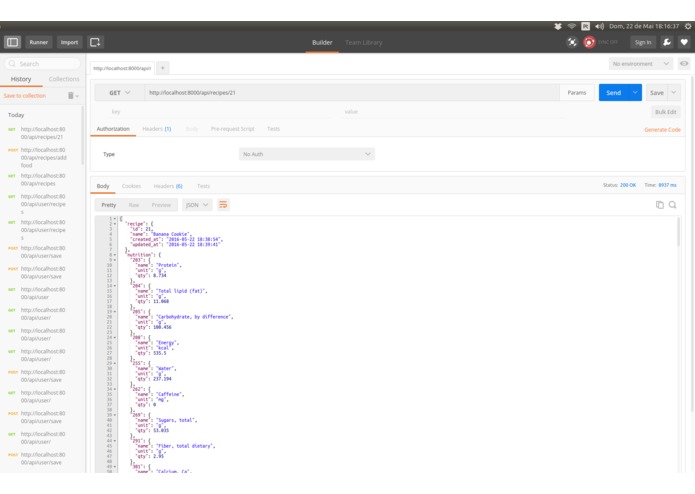Viewport: 695px width, 494px height.
Task: Click the sidebar Search field
Action: [x=43, y=64]
